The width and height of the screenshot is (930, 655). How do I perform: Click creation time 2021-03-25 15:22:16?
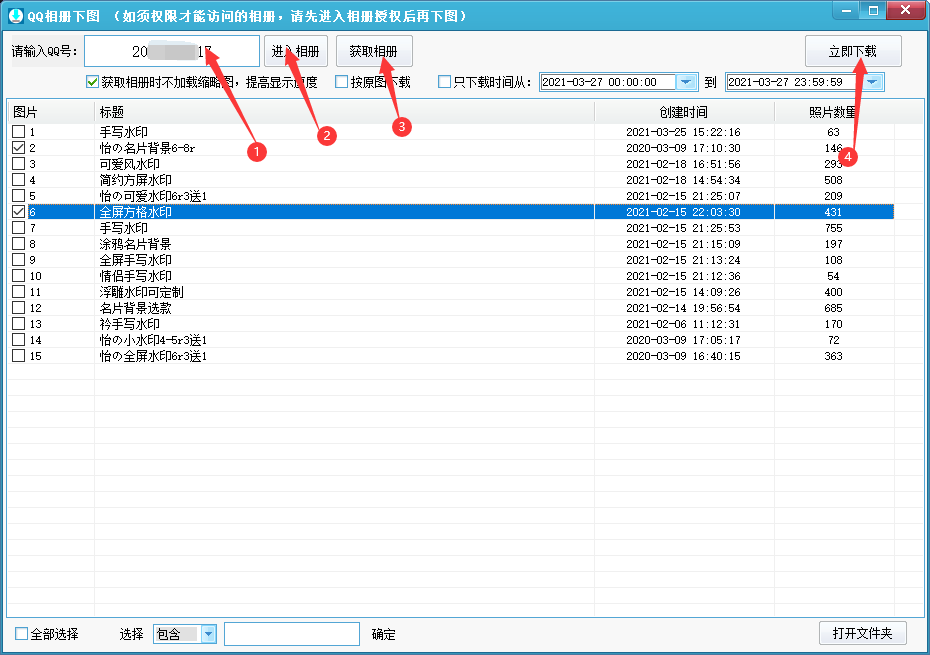[683, 132]
